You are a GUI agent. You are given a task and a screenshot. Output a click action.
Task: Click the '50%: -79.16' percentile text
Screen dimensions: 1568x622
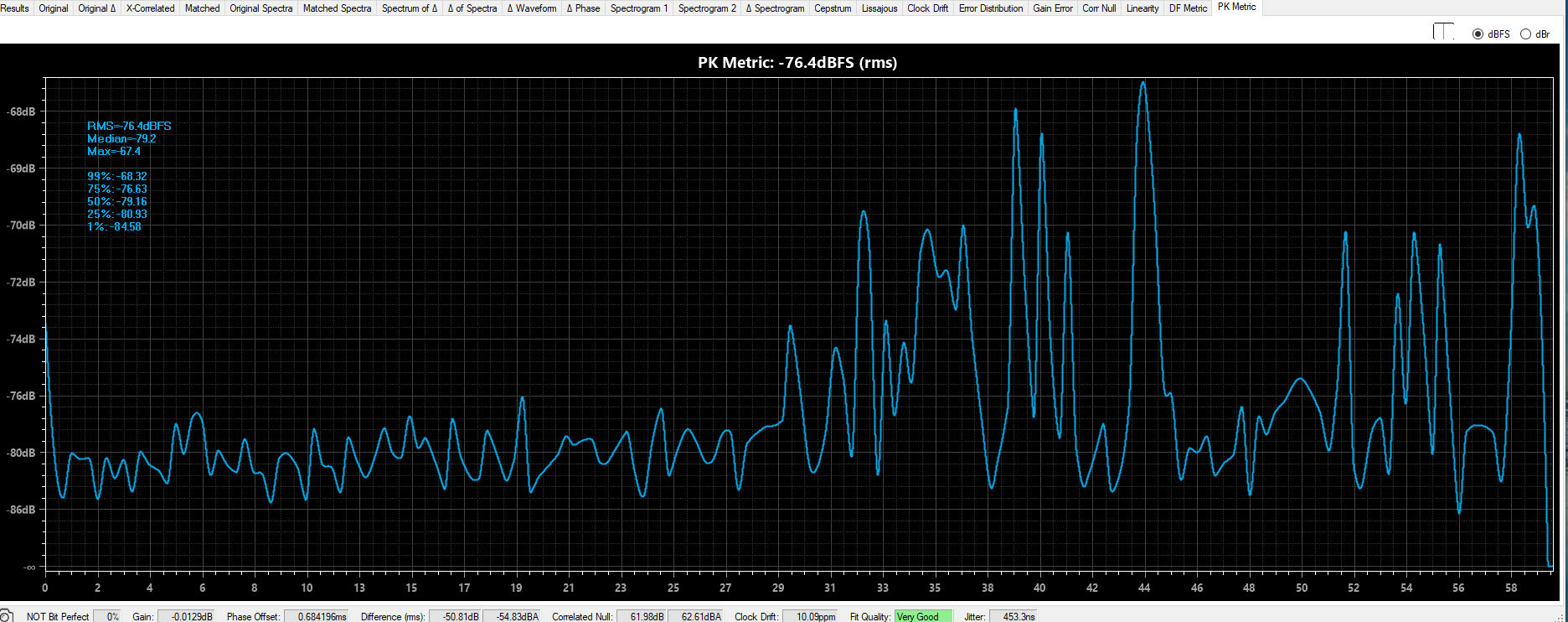point(117,201)
